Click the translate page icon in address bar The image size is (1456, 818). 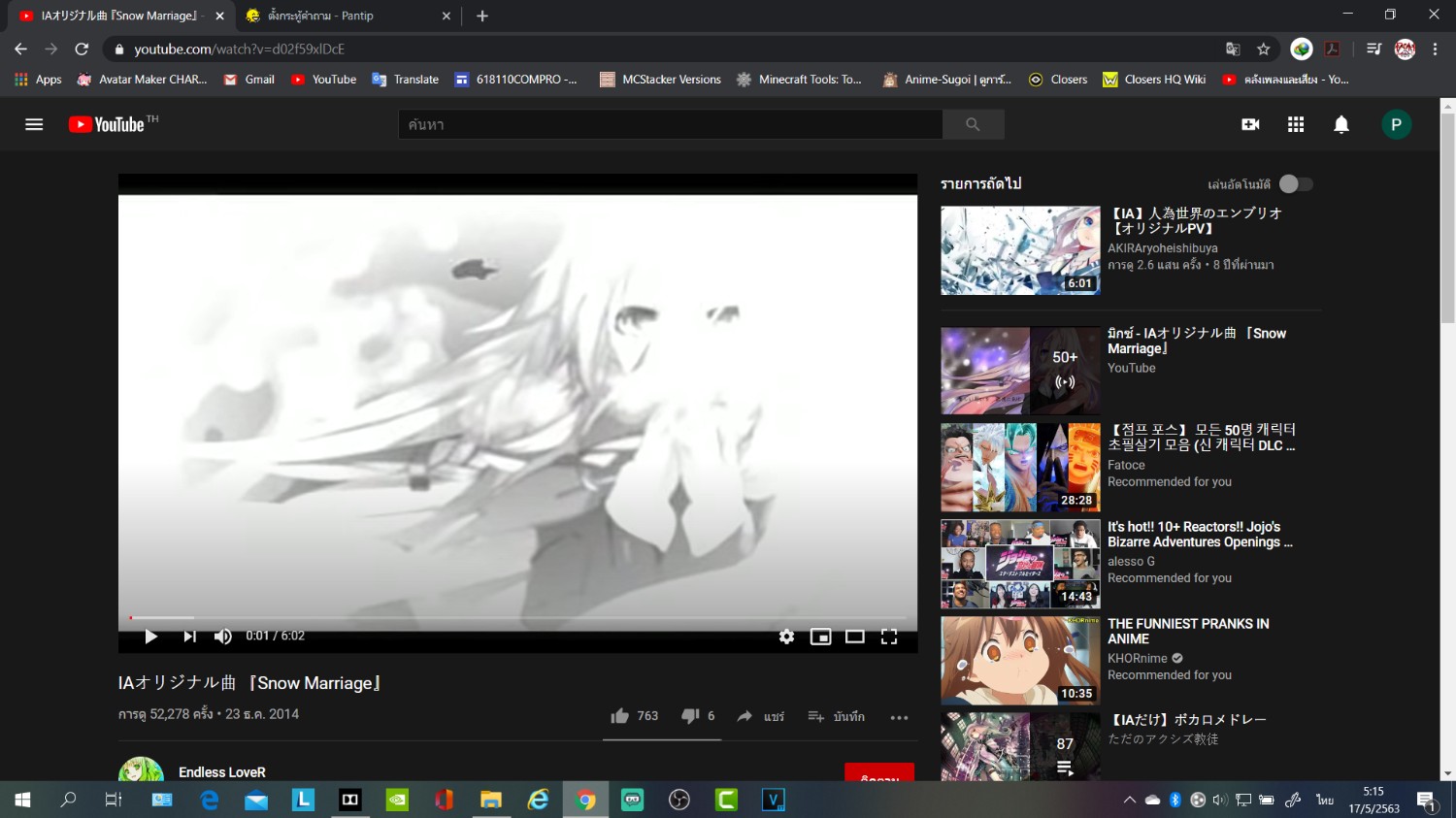[x=1233, y=49]
